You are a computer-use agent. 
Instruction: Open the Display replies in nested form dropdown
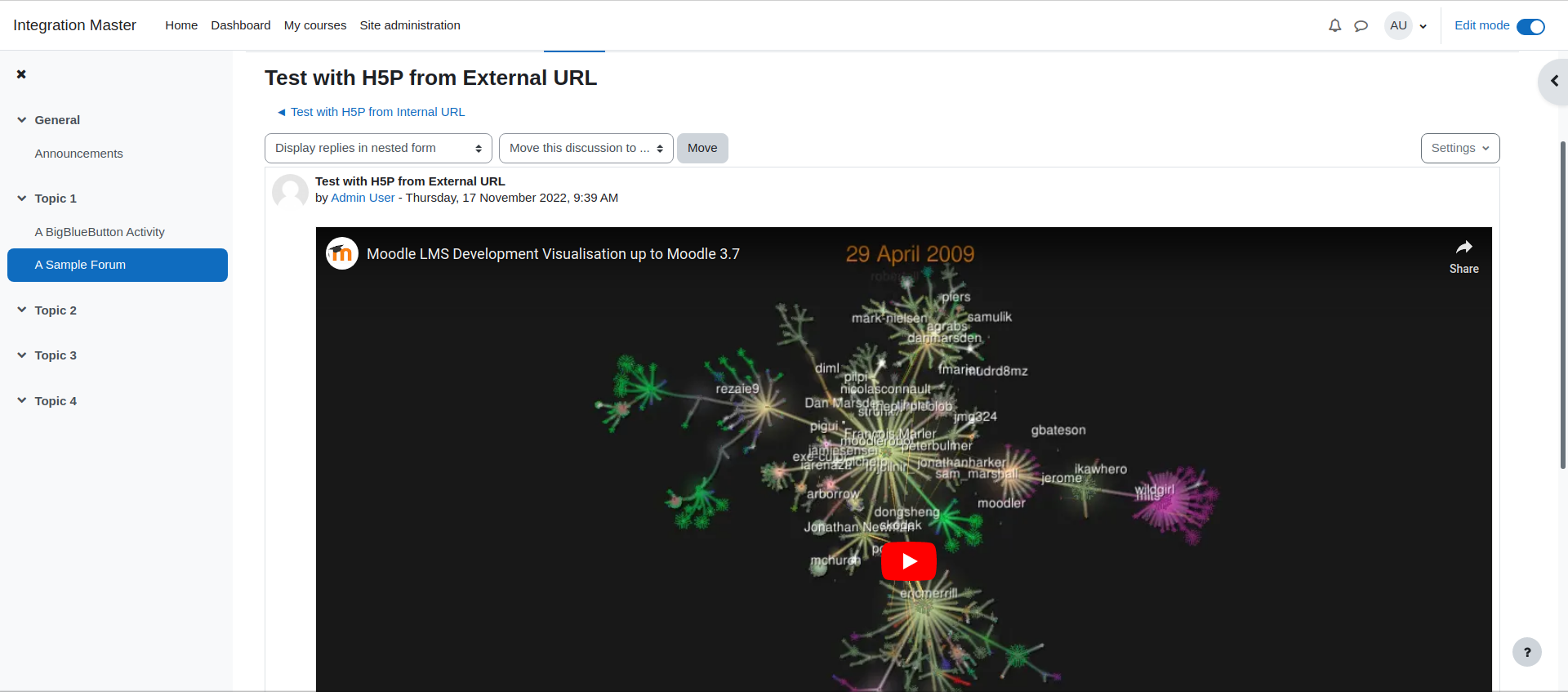(378, 148)
